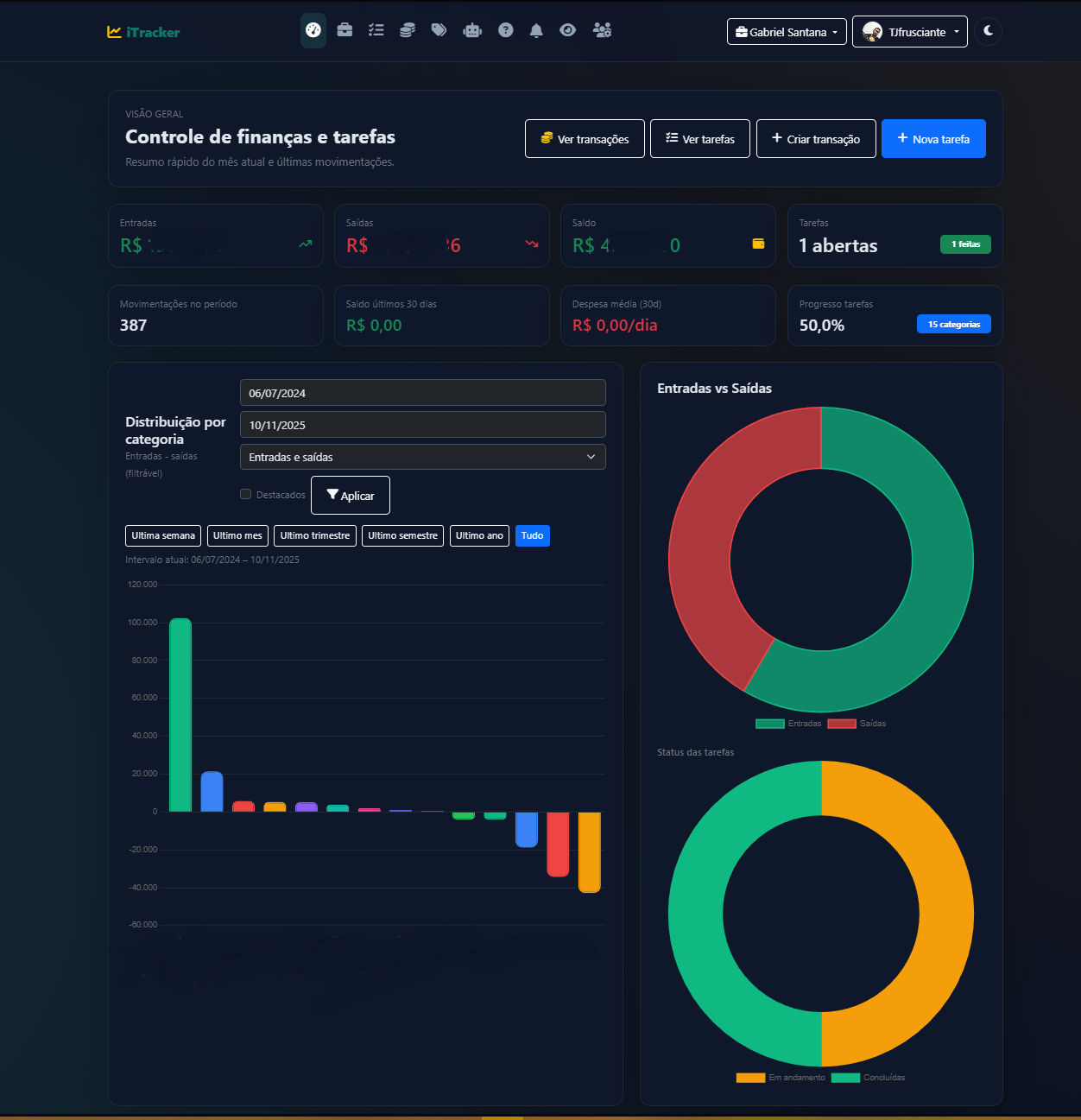Open user management group icon
The width and height of the screenshot is (1081, 1120).
pos(602,28)
